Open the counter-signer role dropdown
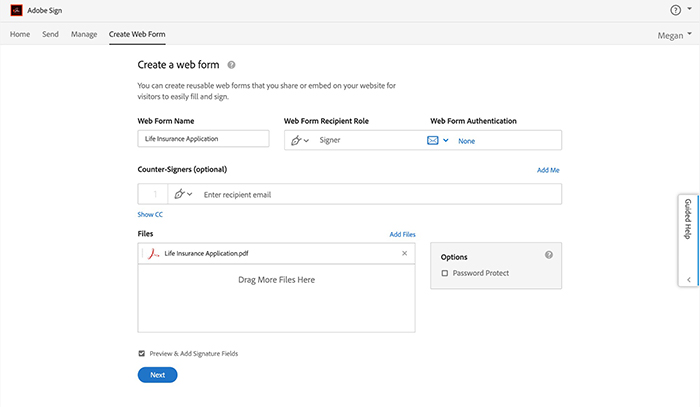This screenshot has width=700, height=407. pyautogui.click(x=183, y=194)
